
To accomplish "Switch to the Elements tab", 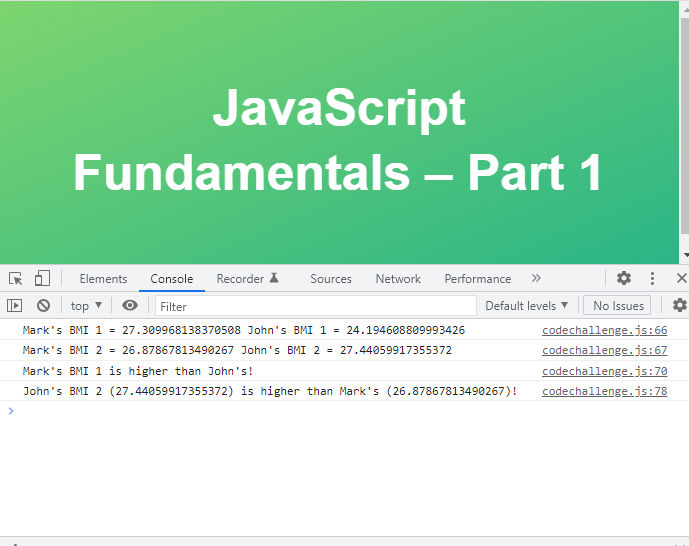I will click(x=103, y=279).
